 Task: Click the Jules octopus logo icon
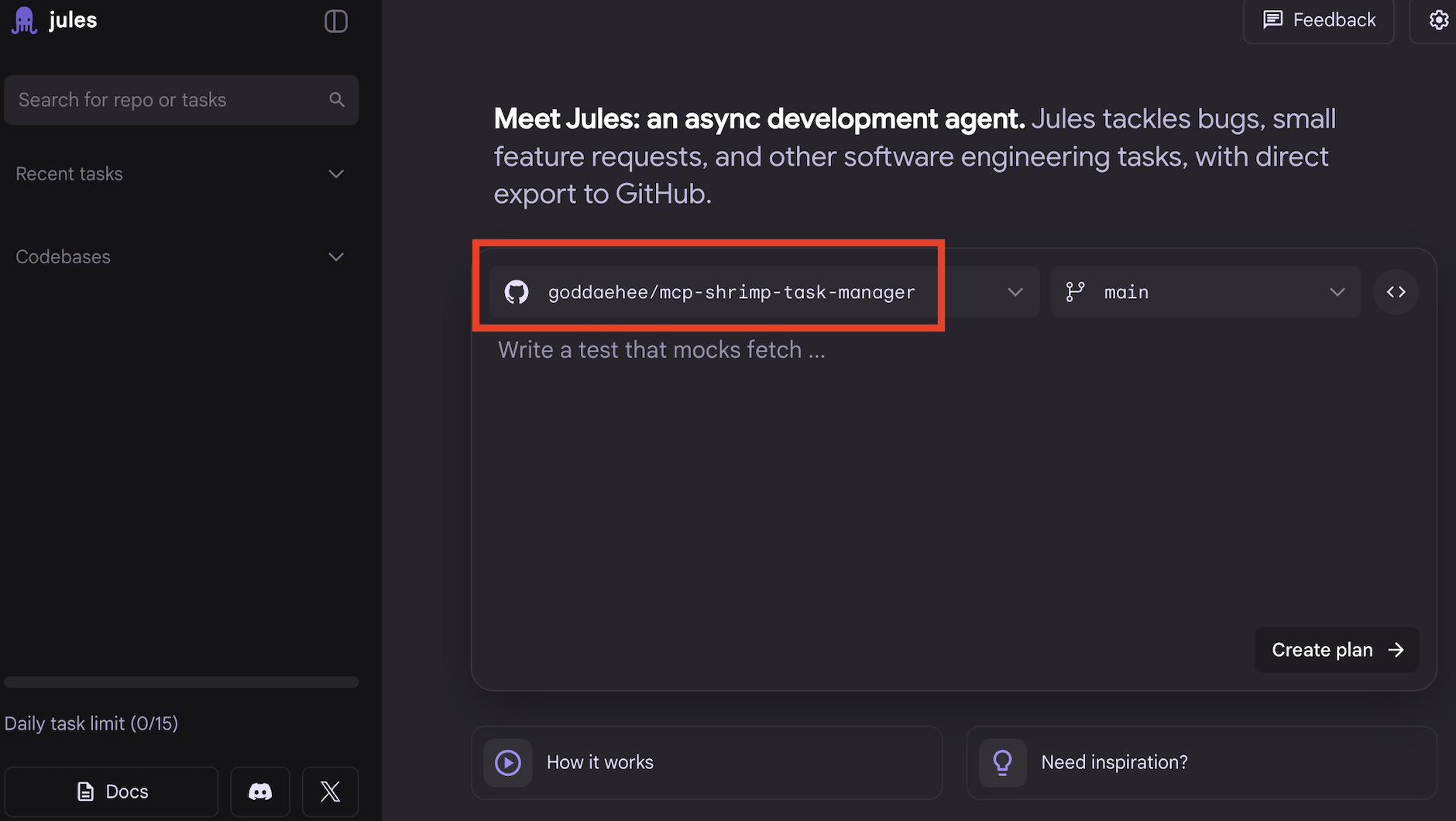coord(24,20)
